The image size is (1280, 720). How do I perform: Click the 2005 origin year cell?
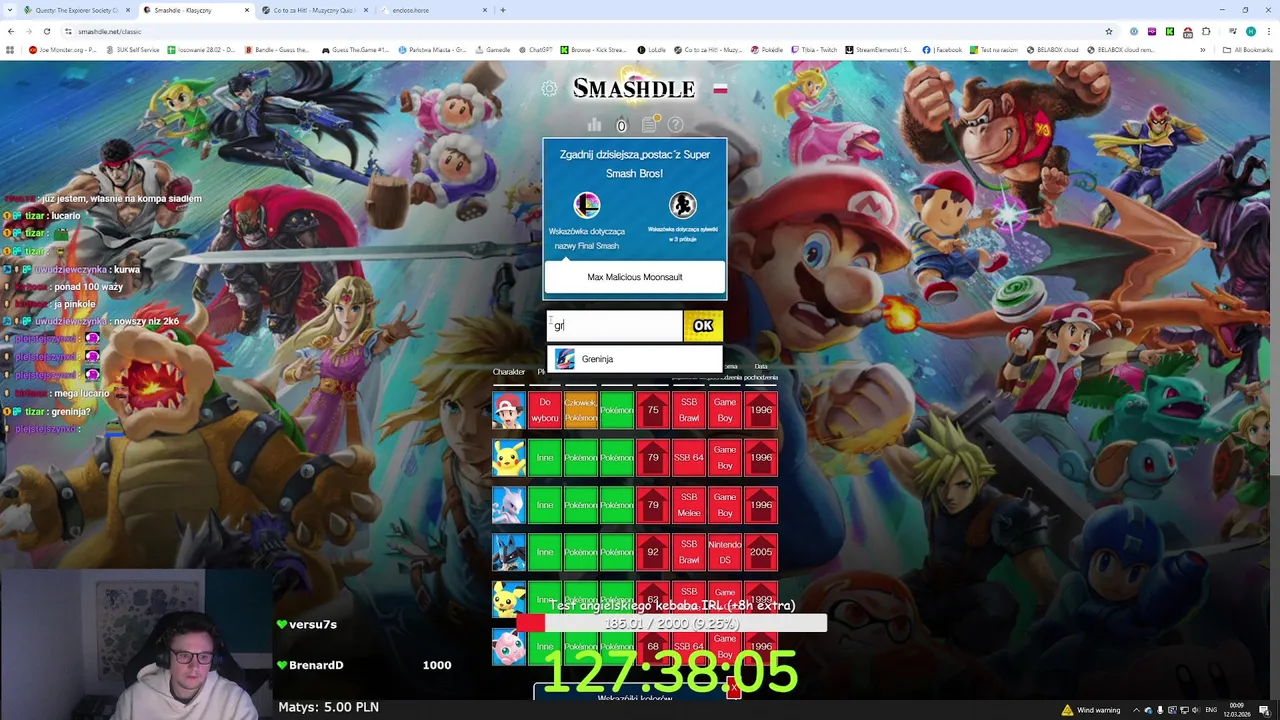click(x=761, y=552)
